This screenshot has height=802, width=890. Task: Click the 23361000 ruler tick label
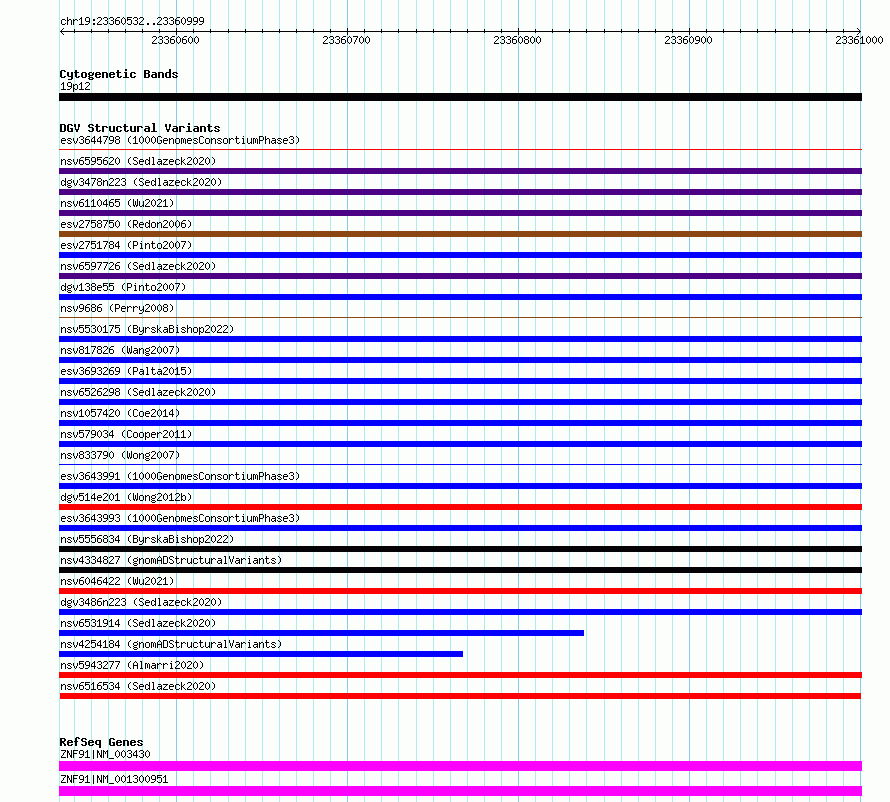coord(859,40)
